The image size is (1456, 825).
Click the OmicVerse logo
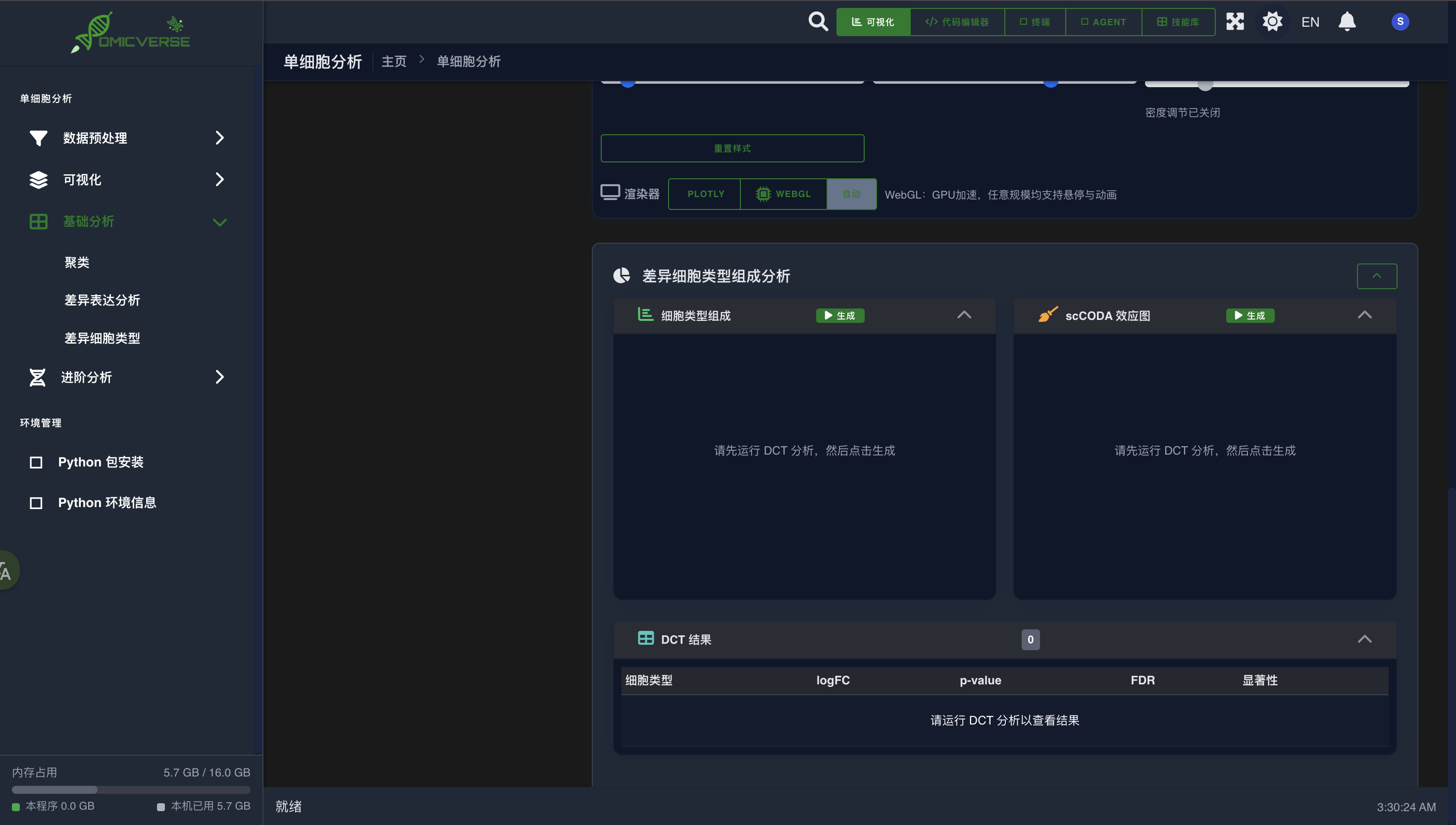tap(131, 33)
